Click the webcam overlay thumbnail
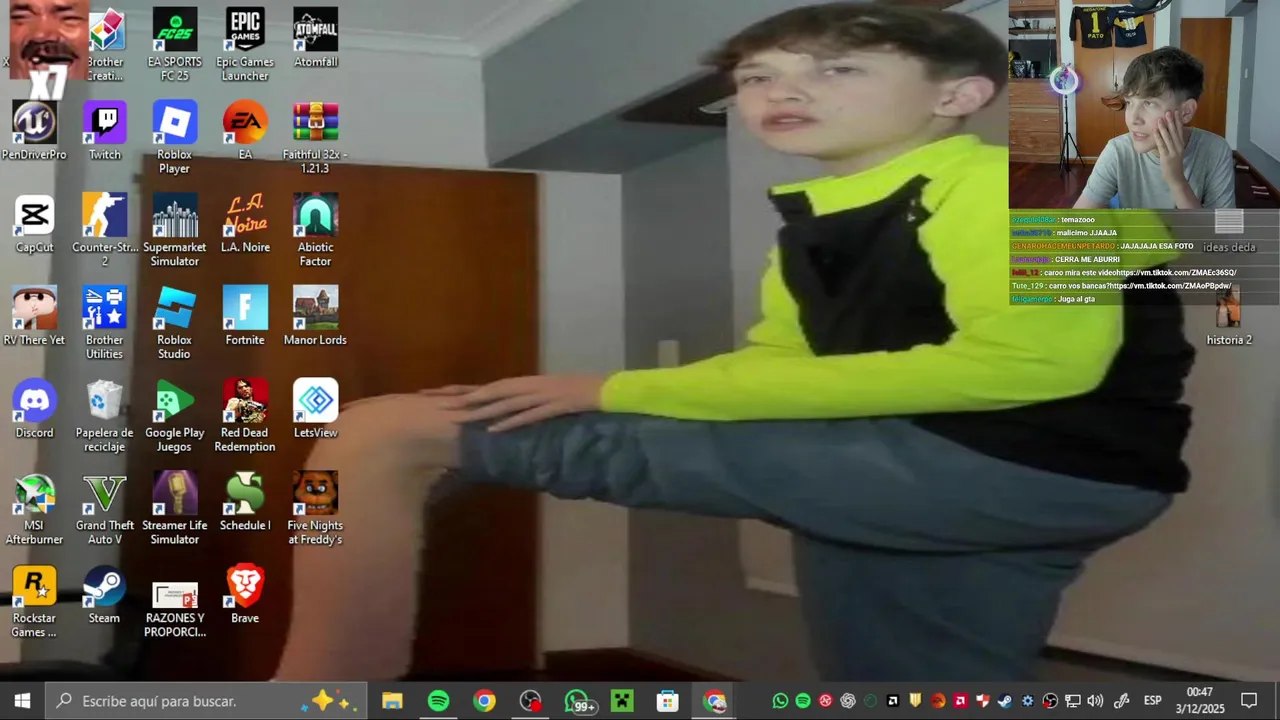Viewport: 1280px width, 720px height. (1144, 104)
